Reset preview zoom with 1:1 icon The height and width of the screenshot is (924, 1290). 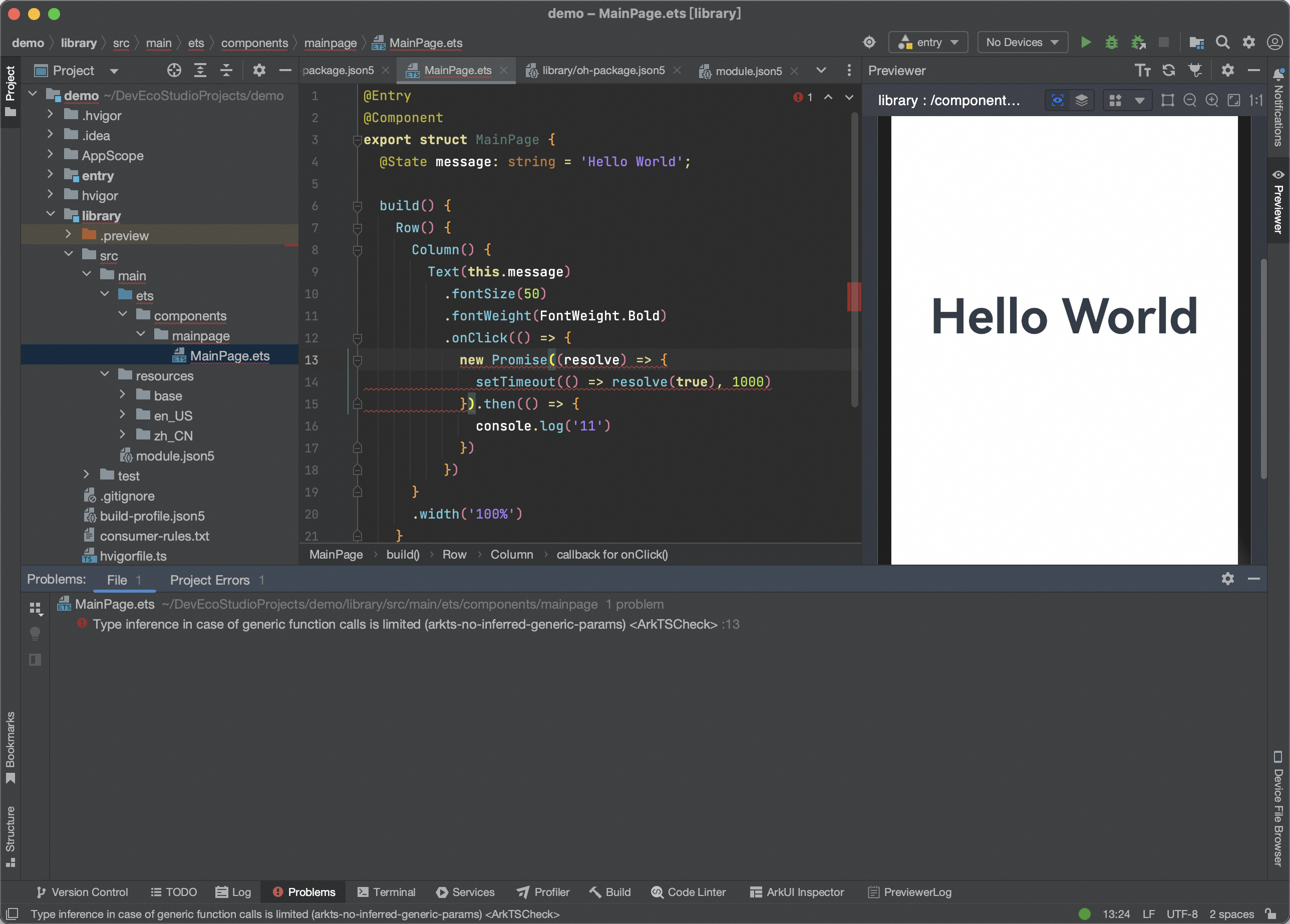pos(1255,101)
